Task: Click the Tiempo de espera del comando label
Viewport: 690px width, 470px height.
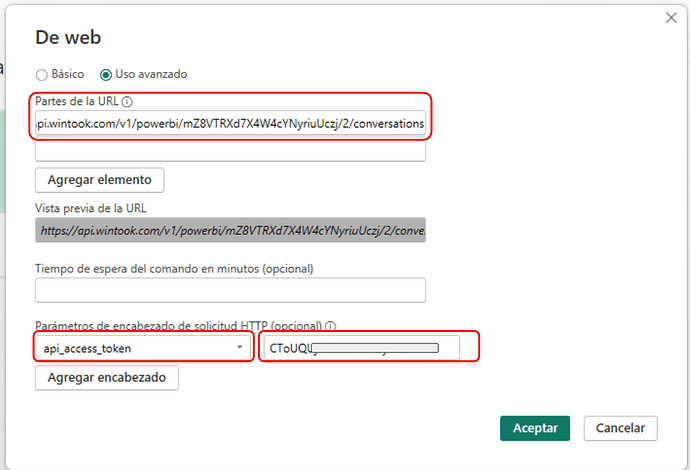Action: pyautogui.click(x=174, y=269)
